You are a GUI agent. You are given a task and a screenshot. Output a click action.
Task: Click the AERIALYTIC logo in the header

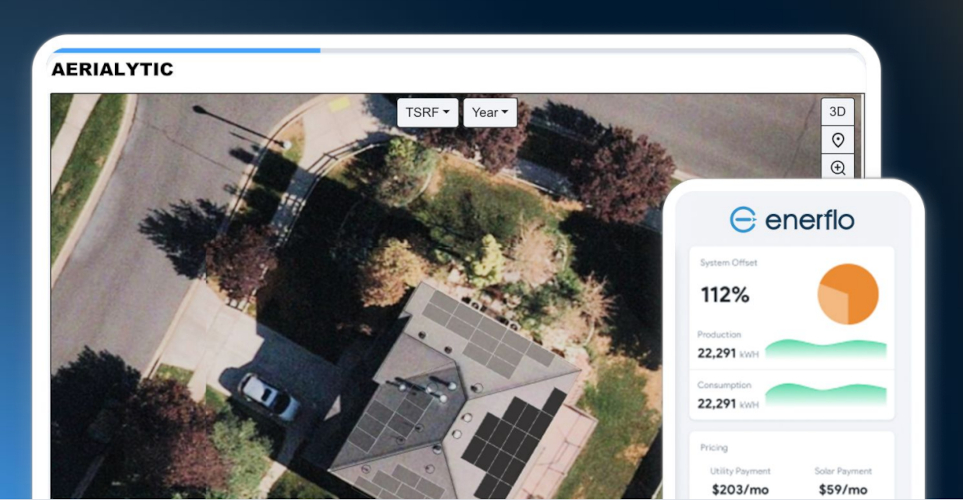pyautogui.click(x=112, y=69)
